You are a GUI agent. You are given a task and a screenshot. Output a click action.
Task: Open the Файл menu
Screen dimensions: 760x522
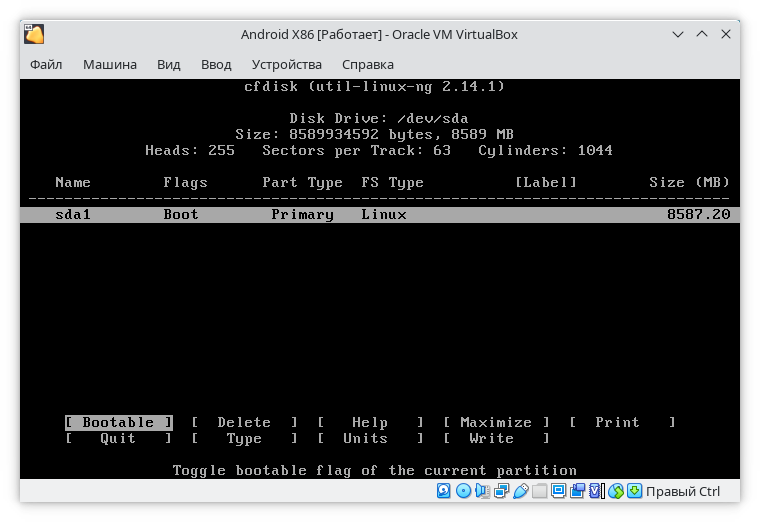(x=46, y=65)
